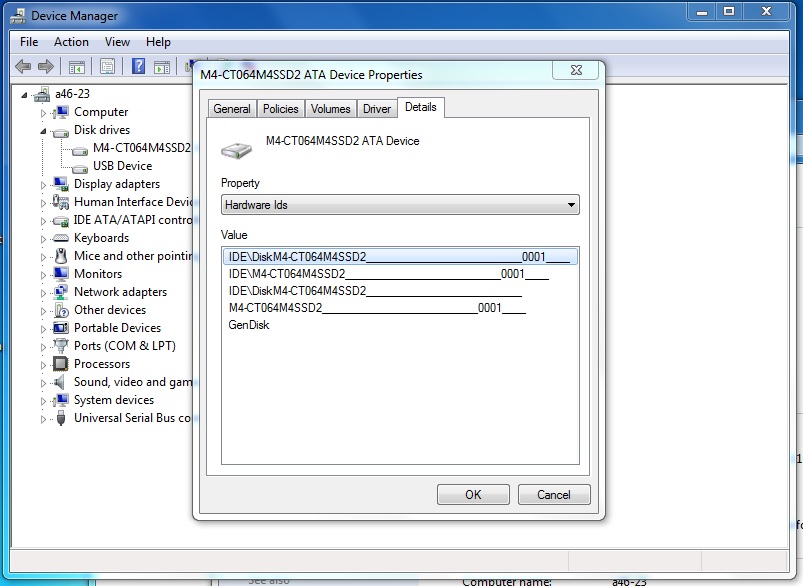
Task: Click the Monitors category icon
Action: [61, 274]
